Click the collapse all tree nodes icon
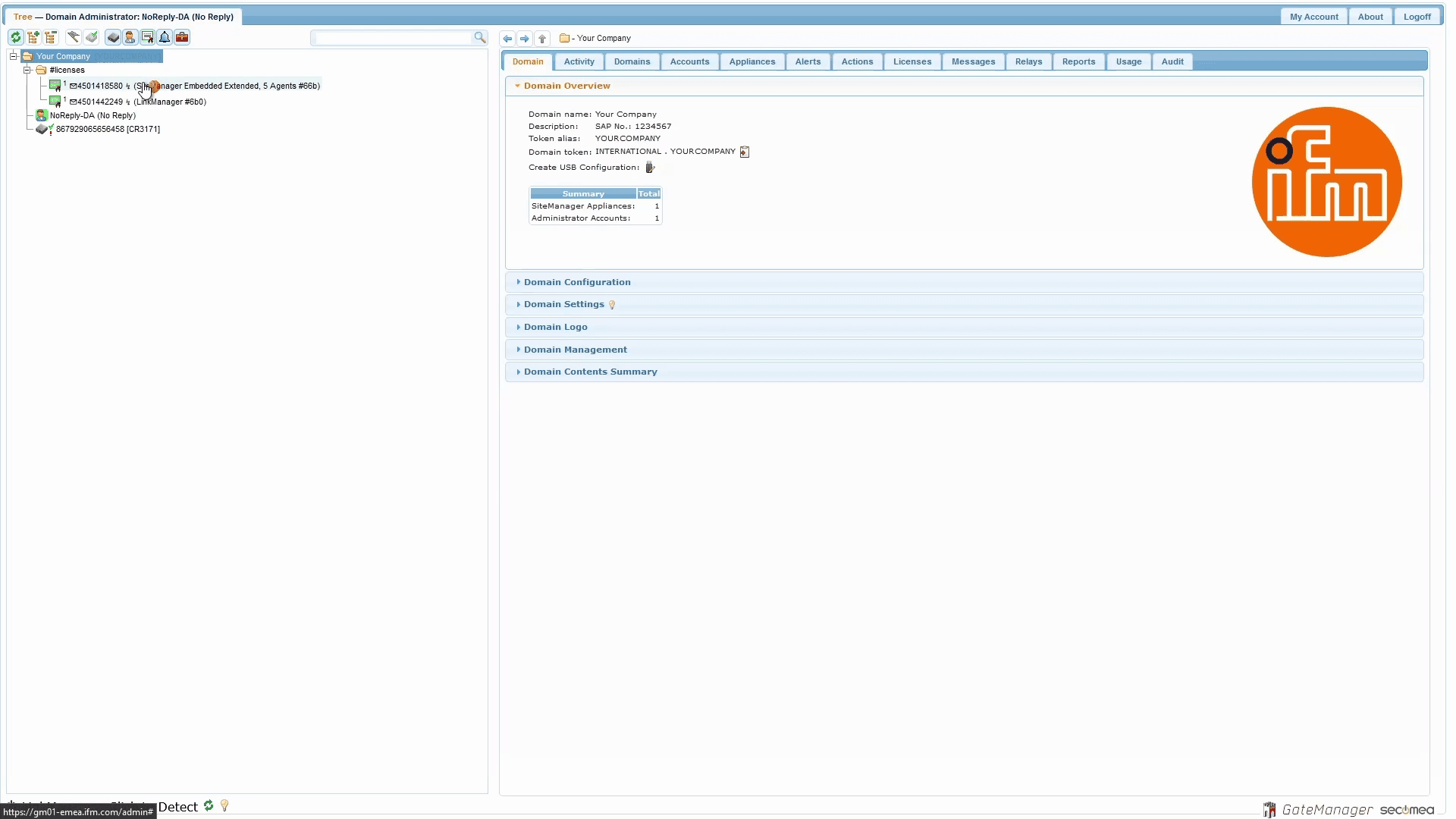The image size is (1456, 819). pos(51,37)
